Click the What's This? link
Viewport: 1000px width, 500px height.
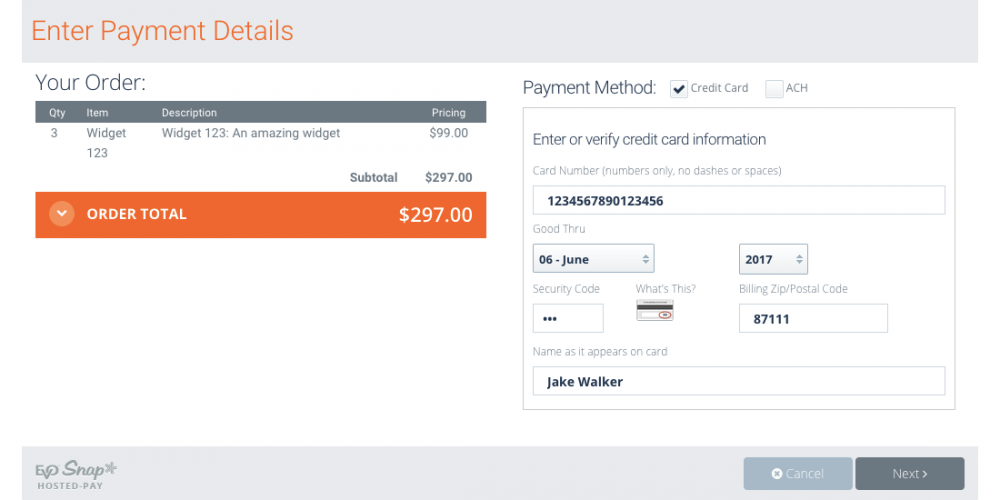[x=665, y=289]
